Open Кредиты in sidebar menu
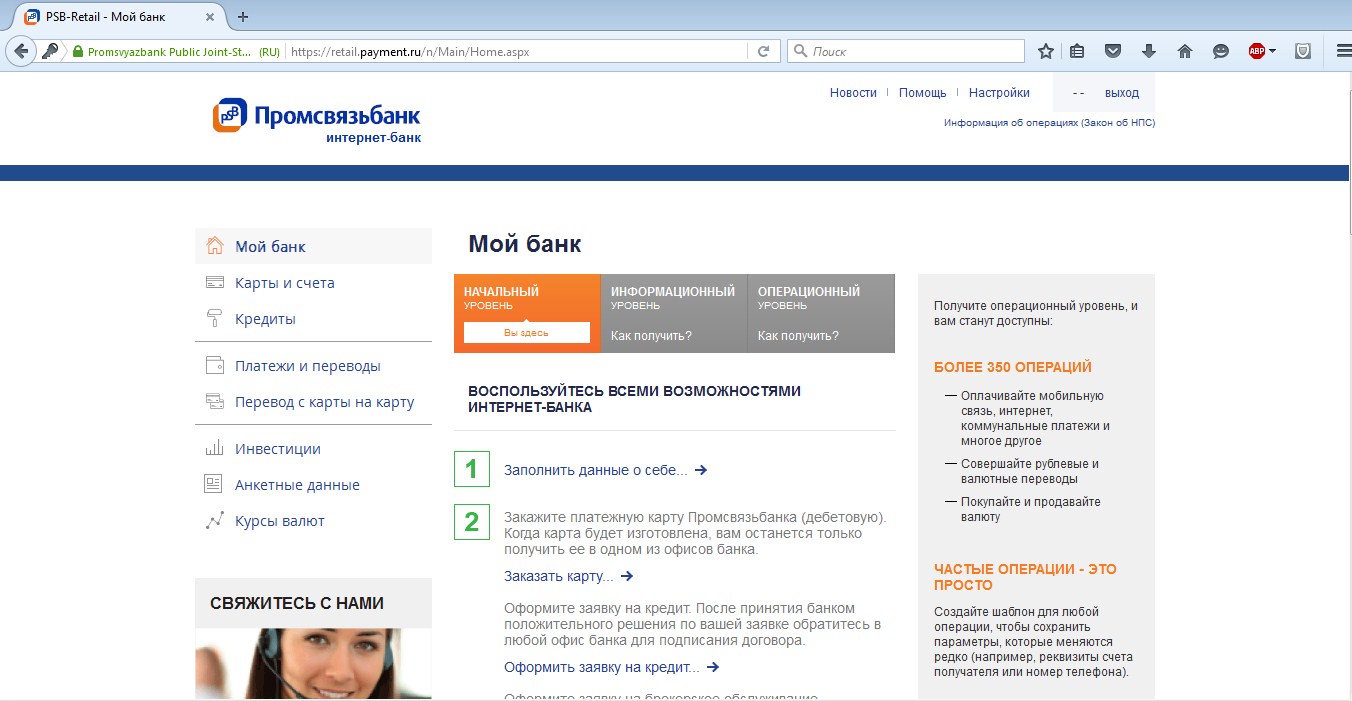1352x701 pixels. click(265, 319)
